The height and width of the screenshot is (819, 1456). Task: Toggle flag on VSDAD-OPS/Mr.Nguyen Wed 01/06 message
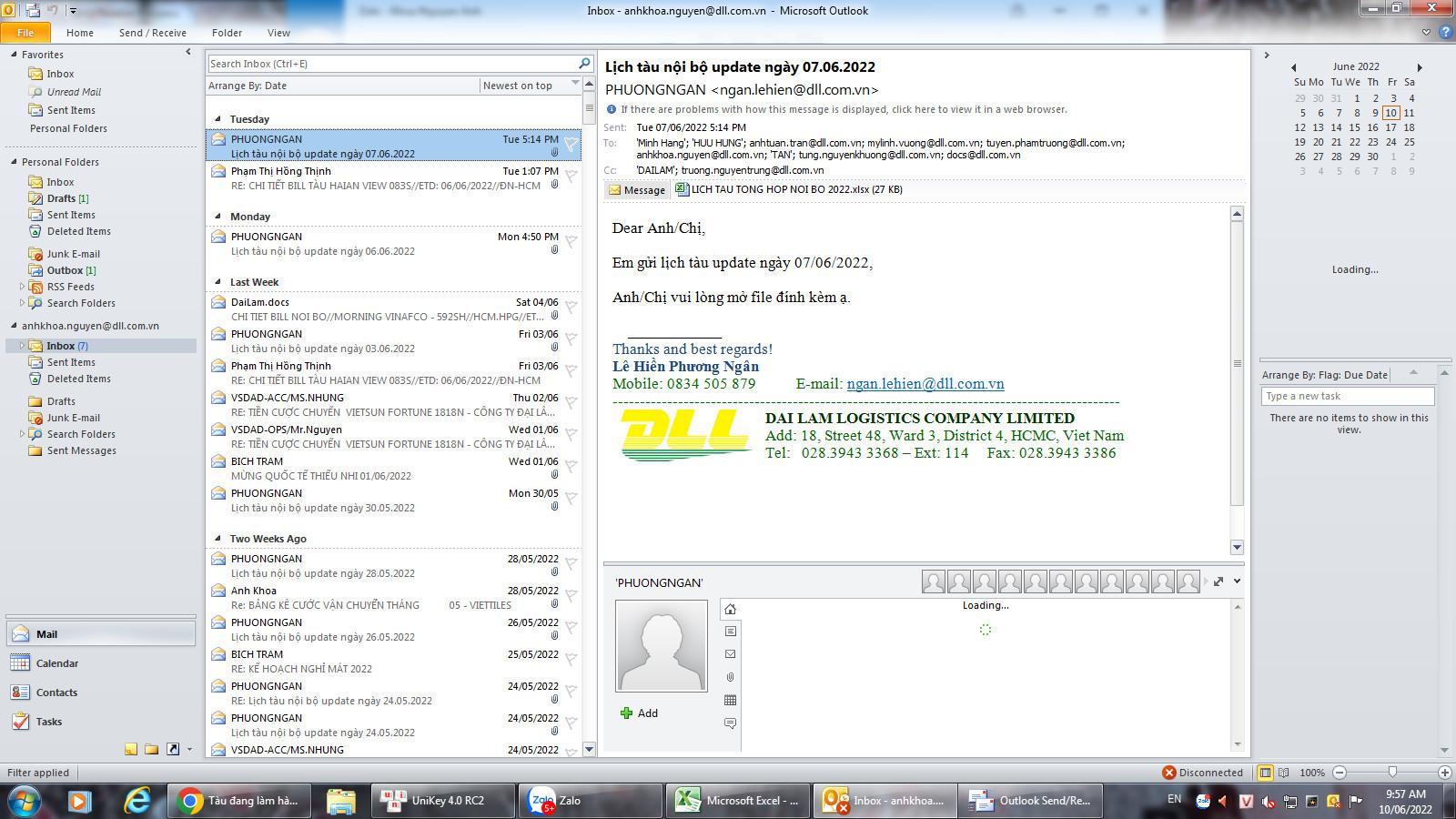click(x=571, y=434)
